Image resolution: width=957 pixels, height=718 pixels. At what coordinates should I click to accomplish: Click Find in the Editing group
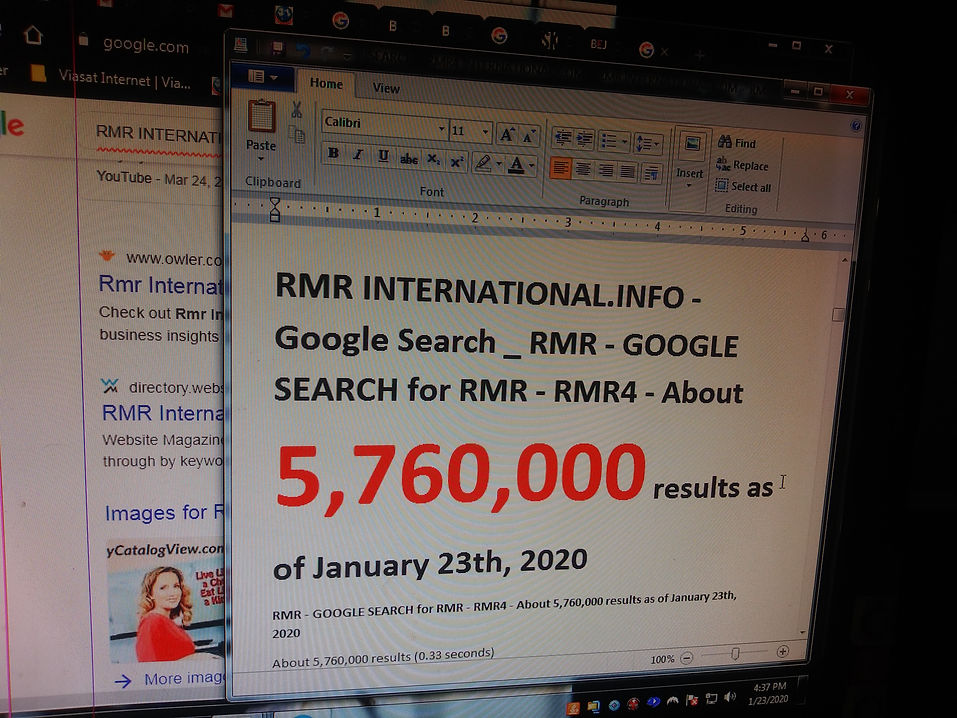[x=737, y=143]
